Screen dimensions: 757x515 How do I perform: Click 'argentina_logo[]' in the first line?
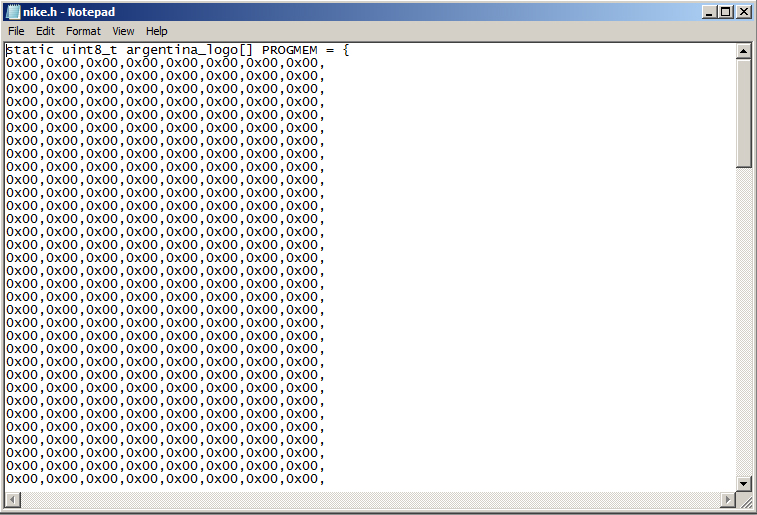(189, 50)
